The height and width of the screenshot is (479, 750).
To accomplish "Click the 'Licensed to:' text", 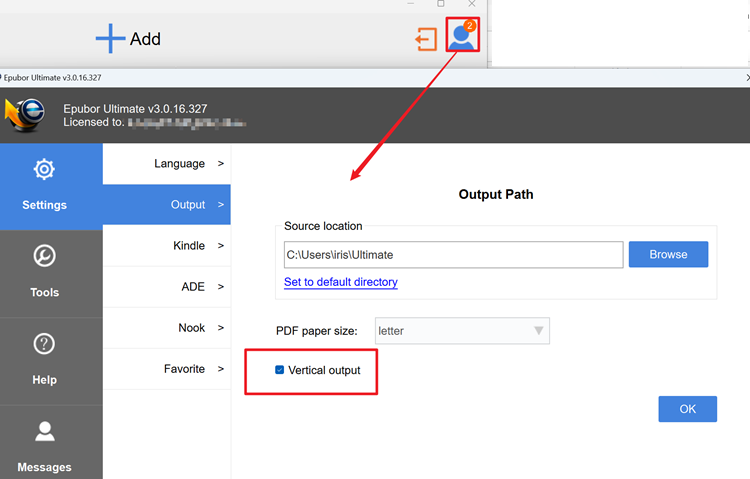I will pos(94,123).
